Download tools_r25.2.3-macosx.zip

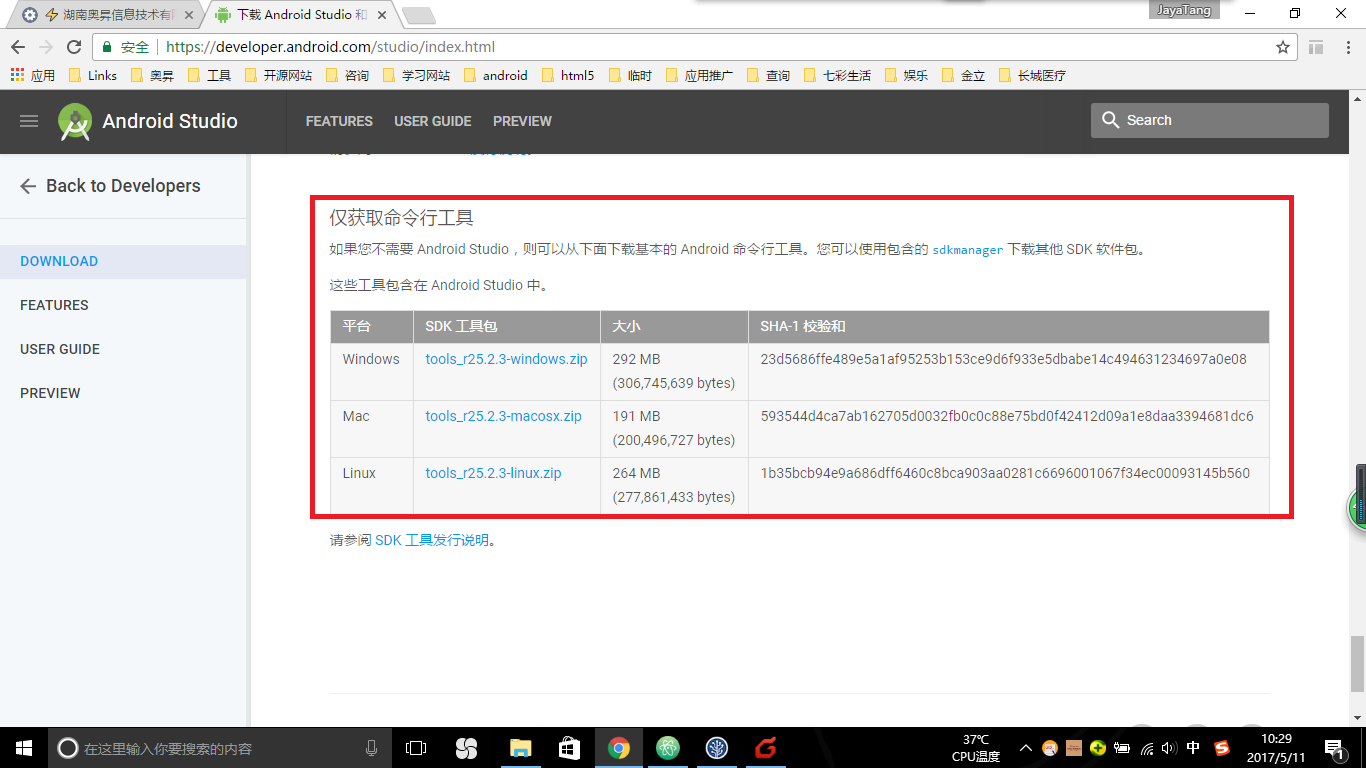point(503,416)
